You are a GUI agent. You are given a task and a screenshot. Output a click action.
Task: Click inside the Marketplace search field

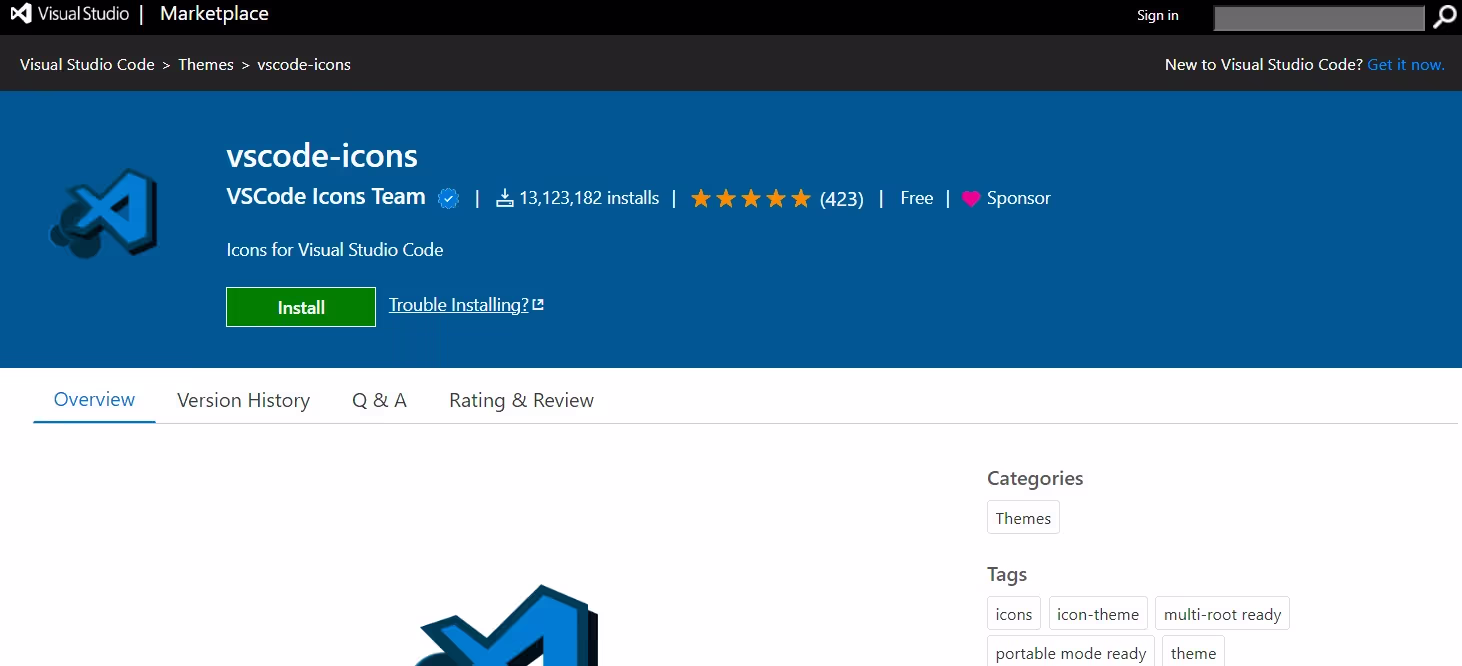click(1319, 17)
